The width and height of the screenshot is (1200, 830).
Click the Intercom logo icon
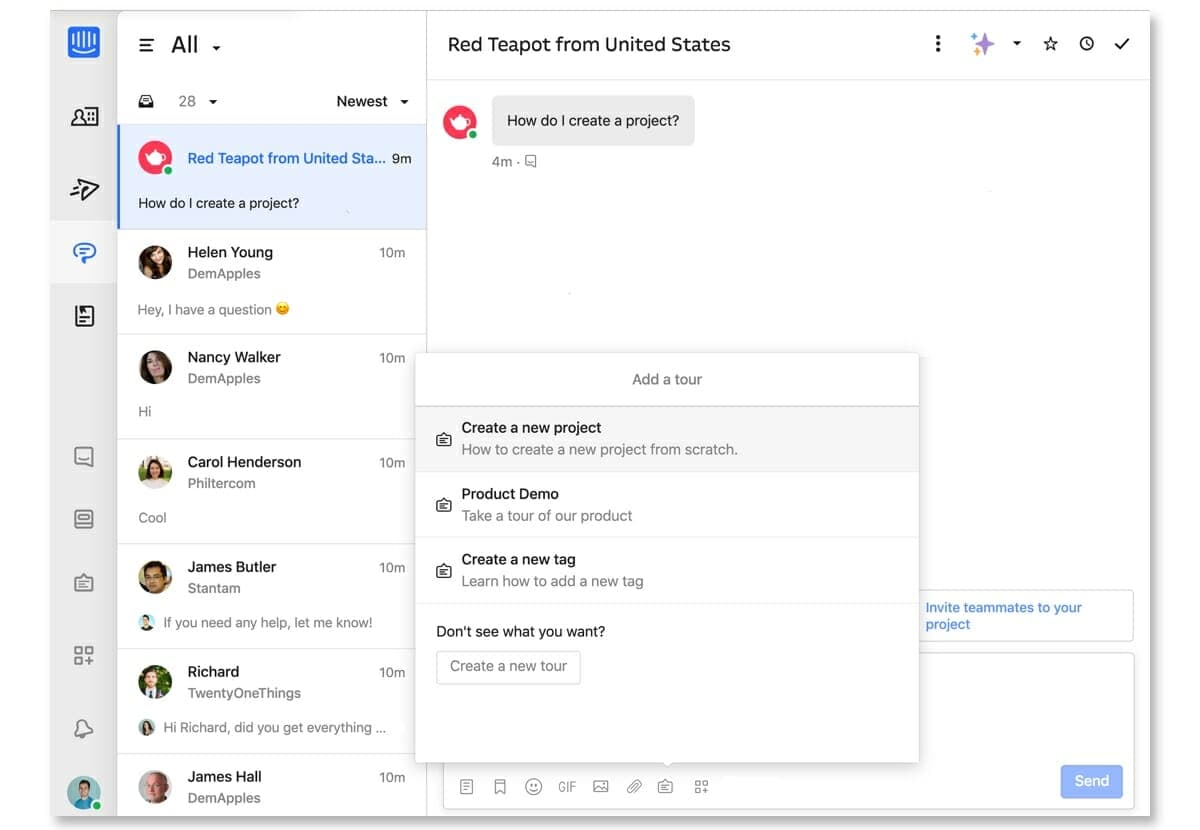(84, 41)
